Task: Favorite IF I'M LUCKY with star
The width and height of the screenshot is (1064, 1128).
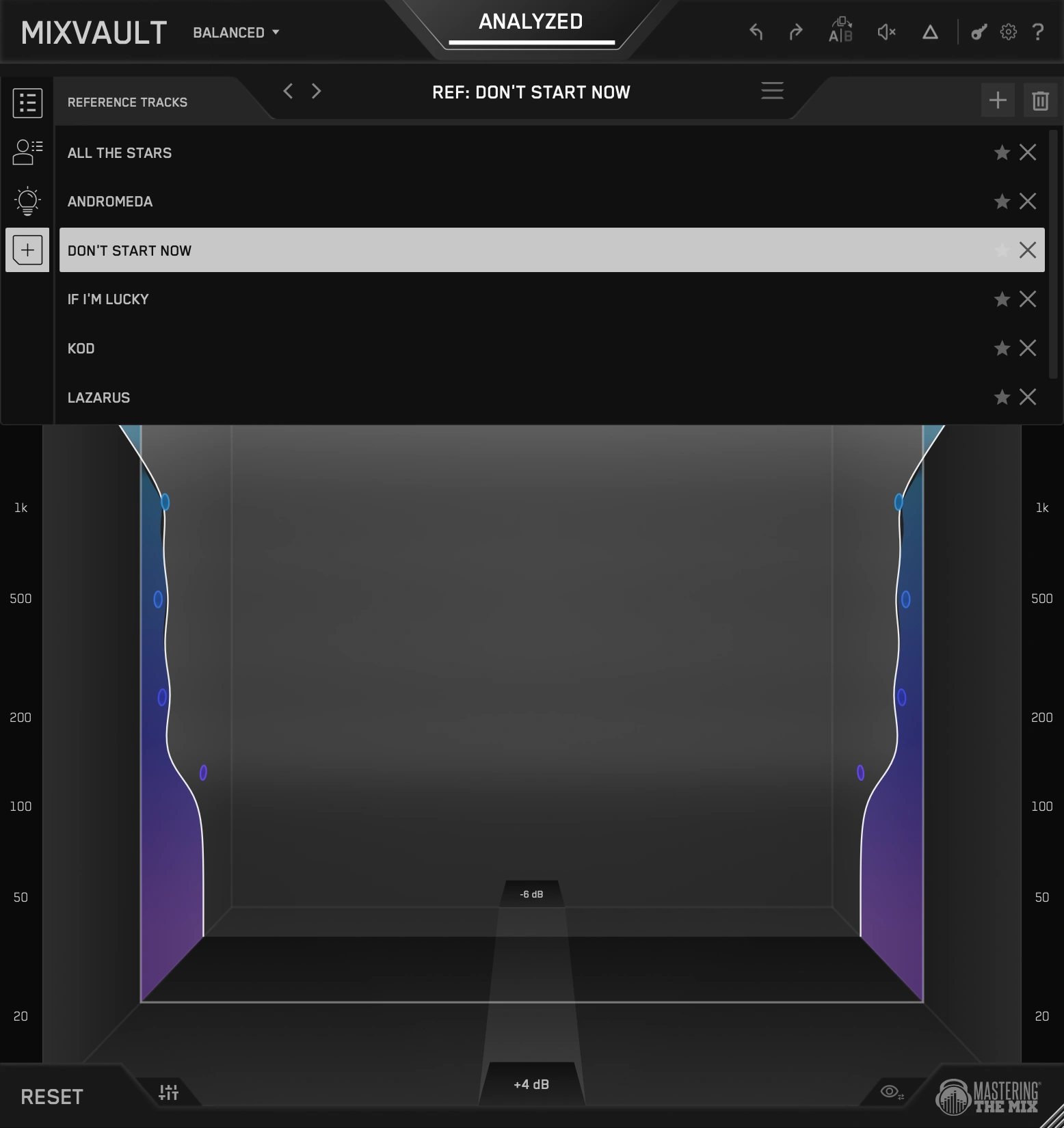Action: pyautogui.click(x=1002, y=299)
